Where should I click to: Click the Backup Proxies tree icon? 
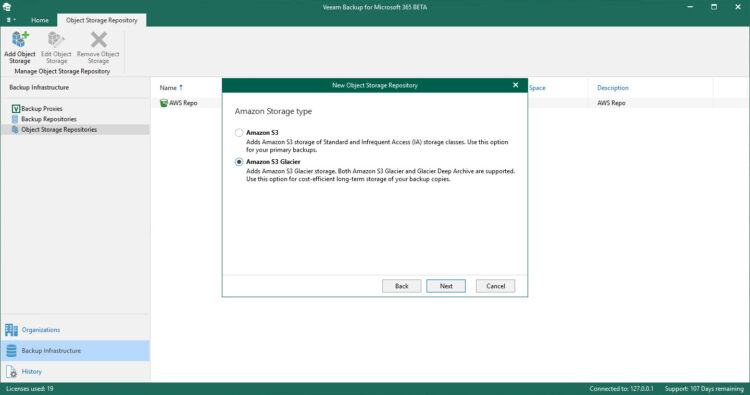[x=15, y=109]
